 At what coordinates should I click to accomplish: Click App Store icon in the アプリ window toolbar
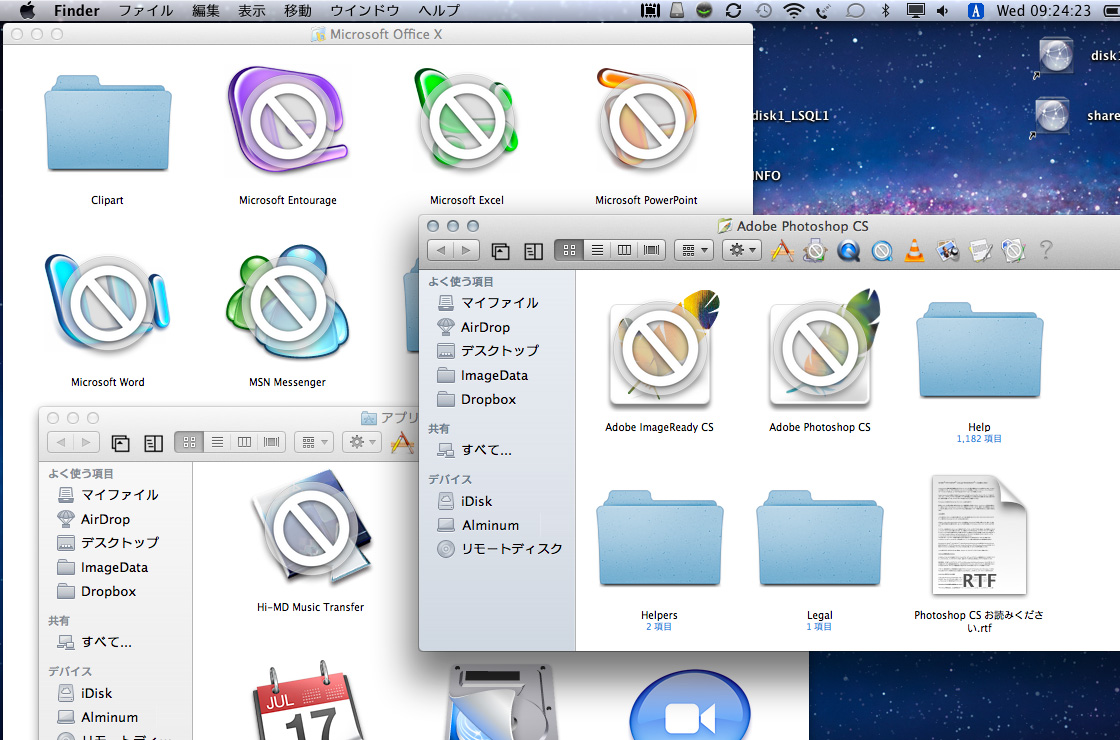tap(402, 443)
